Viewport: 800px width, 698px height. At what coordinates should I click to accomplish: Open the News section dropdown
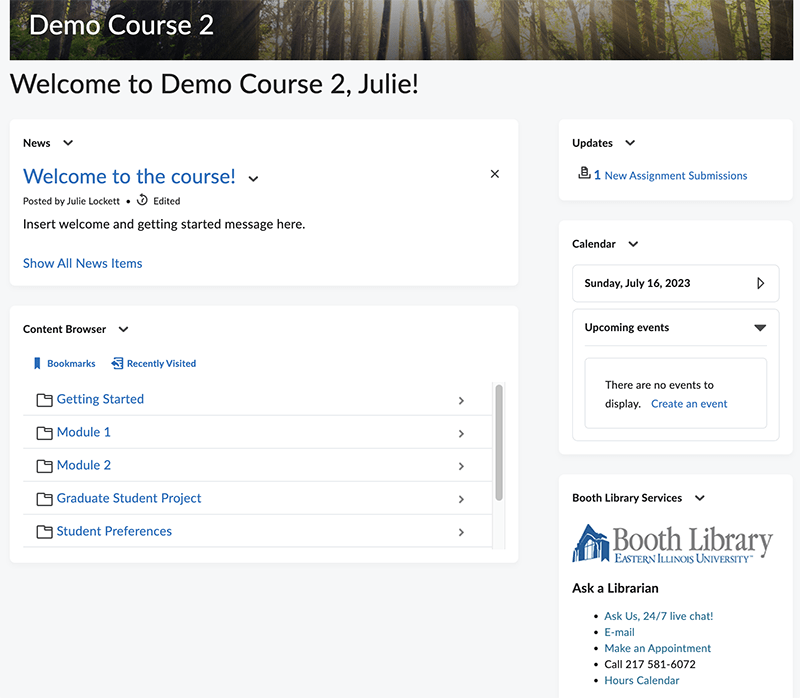point(67,143)
